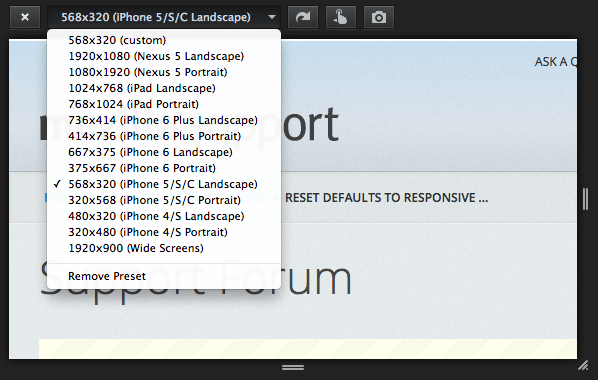Screen dimensions: 598x380
Task: Select 375x667 (iPhone 6 Portrait) preset
Action: coord(164,168)
